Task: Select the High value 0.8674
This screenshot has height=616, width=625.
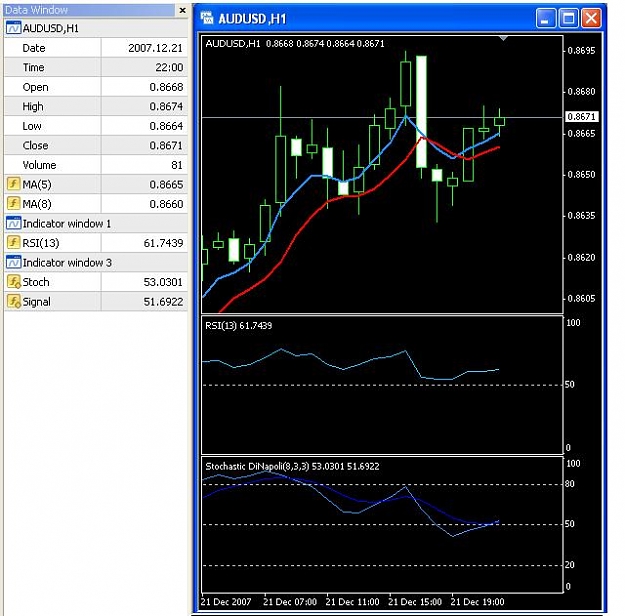Action: coord(166,106)
